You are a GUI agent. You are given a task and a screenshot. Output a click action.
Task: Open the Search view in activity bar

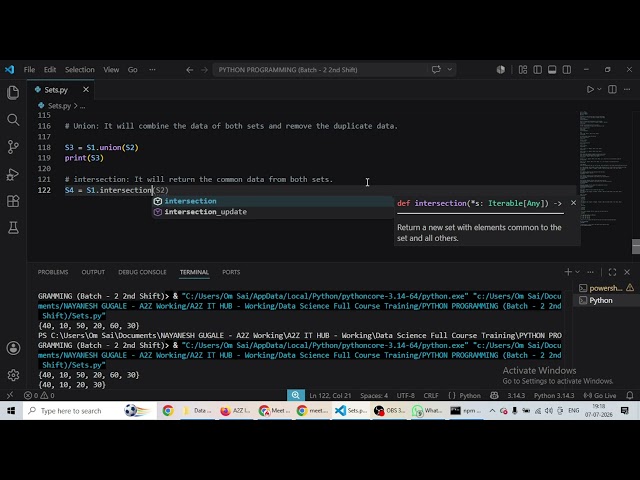tap(13, 120)
